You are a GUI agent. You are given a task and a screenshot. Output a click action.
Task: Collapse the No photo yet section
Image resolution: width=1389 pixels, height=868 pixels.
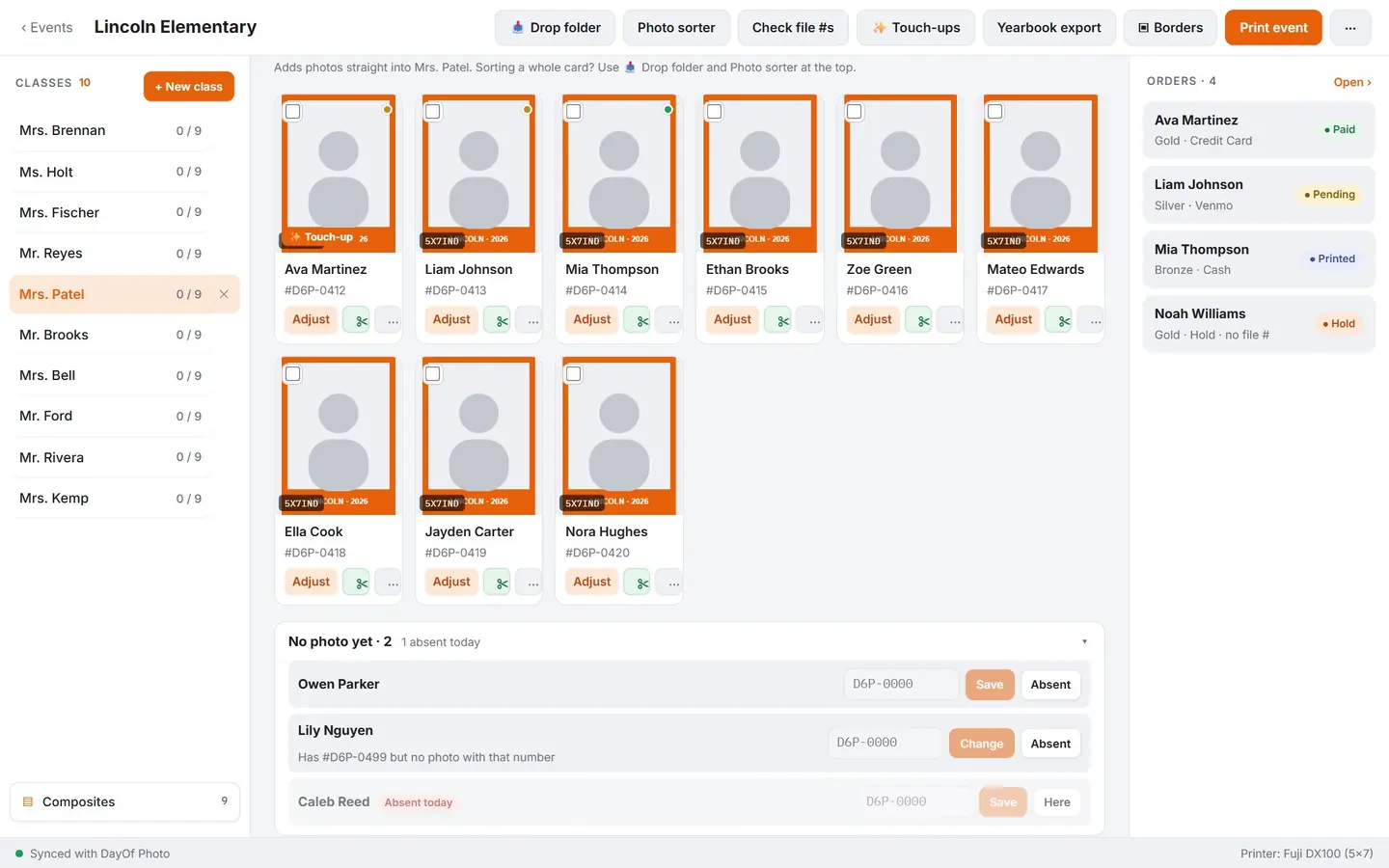1084,642
